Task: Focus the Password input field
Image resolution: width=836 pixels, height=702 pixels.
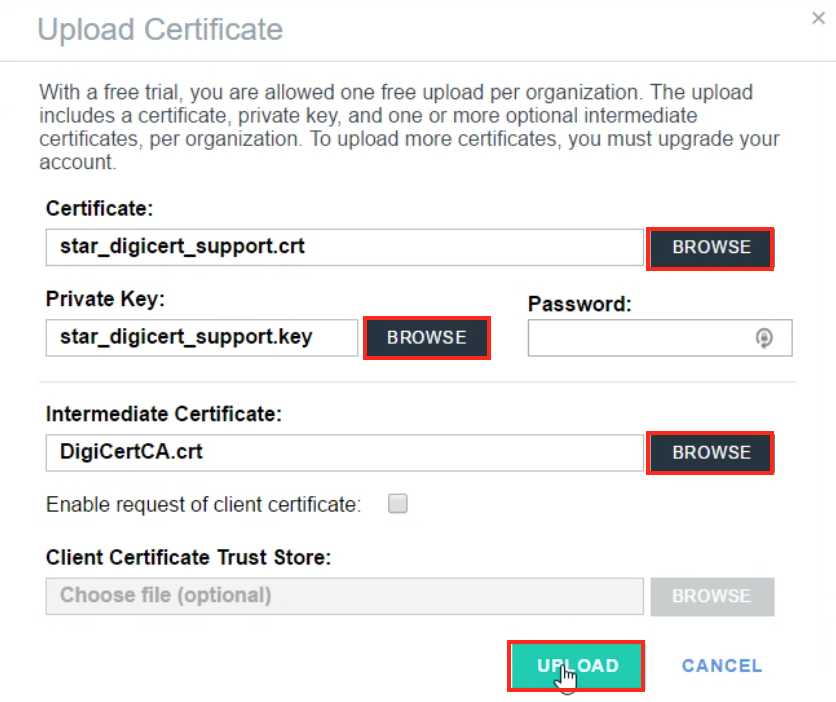Action: coord(640,338)
